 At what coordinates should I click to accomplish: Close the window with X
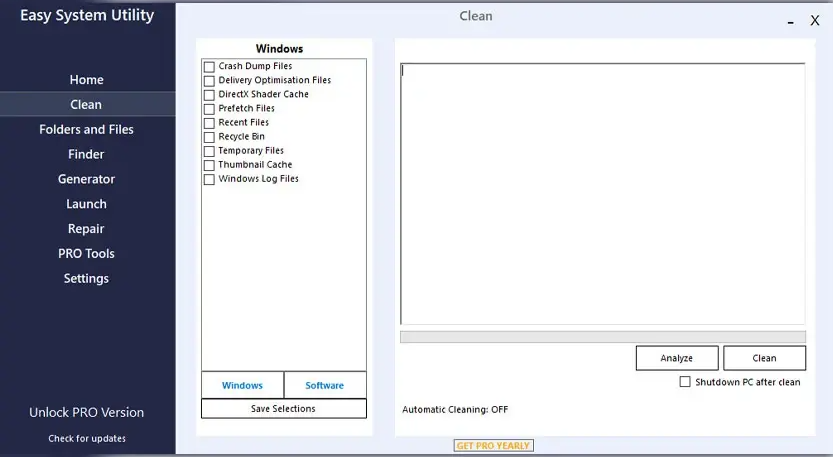coord(815,21)
